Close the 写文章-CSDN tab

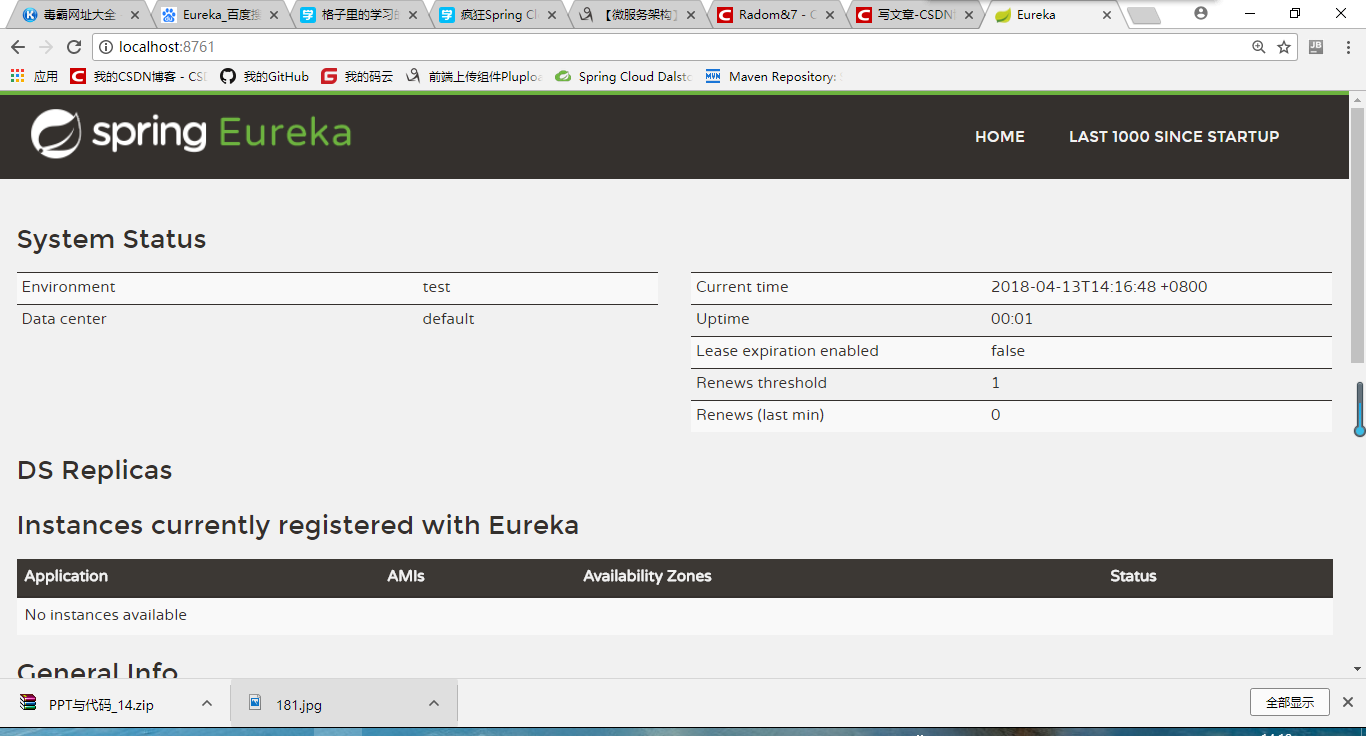pos(969,15)
